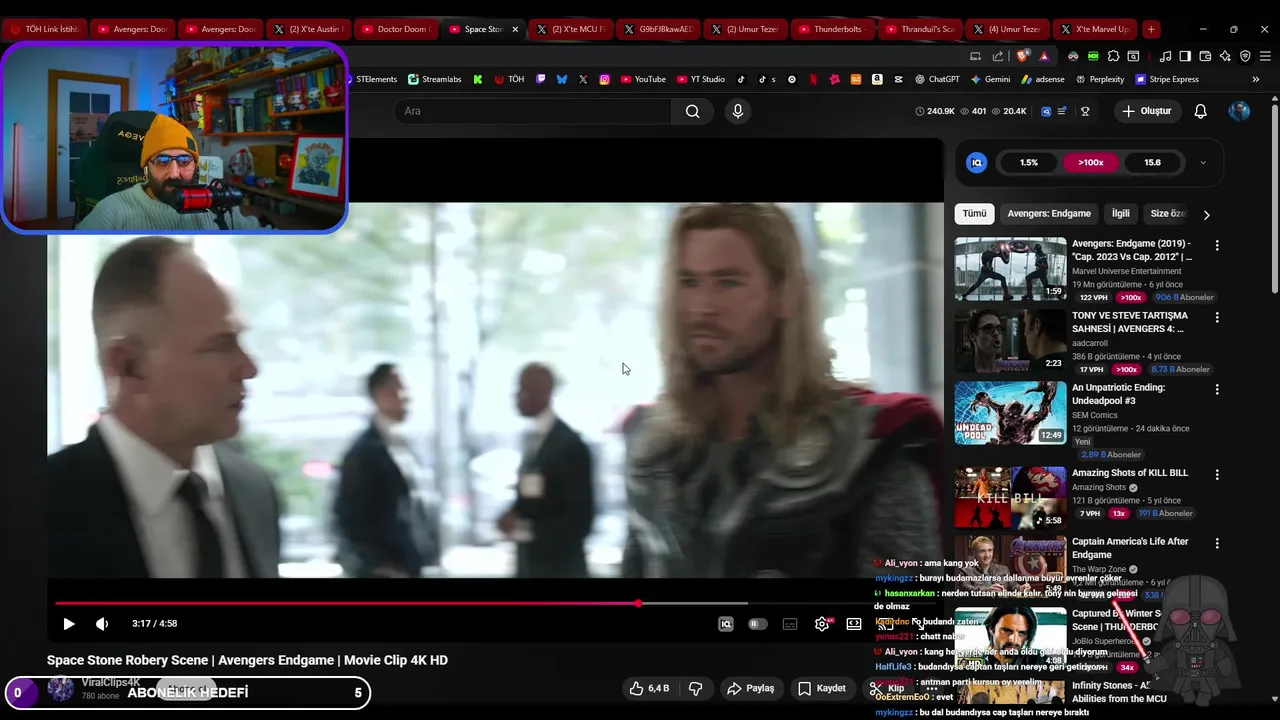Image resolution: width=1280 pixels, height=720 pixels.
Task: Open browser extensions puzzle icon
Action: [1113, 56]
